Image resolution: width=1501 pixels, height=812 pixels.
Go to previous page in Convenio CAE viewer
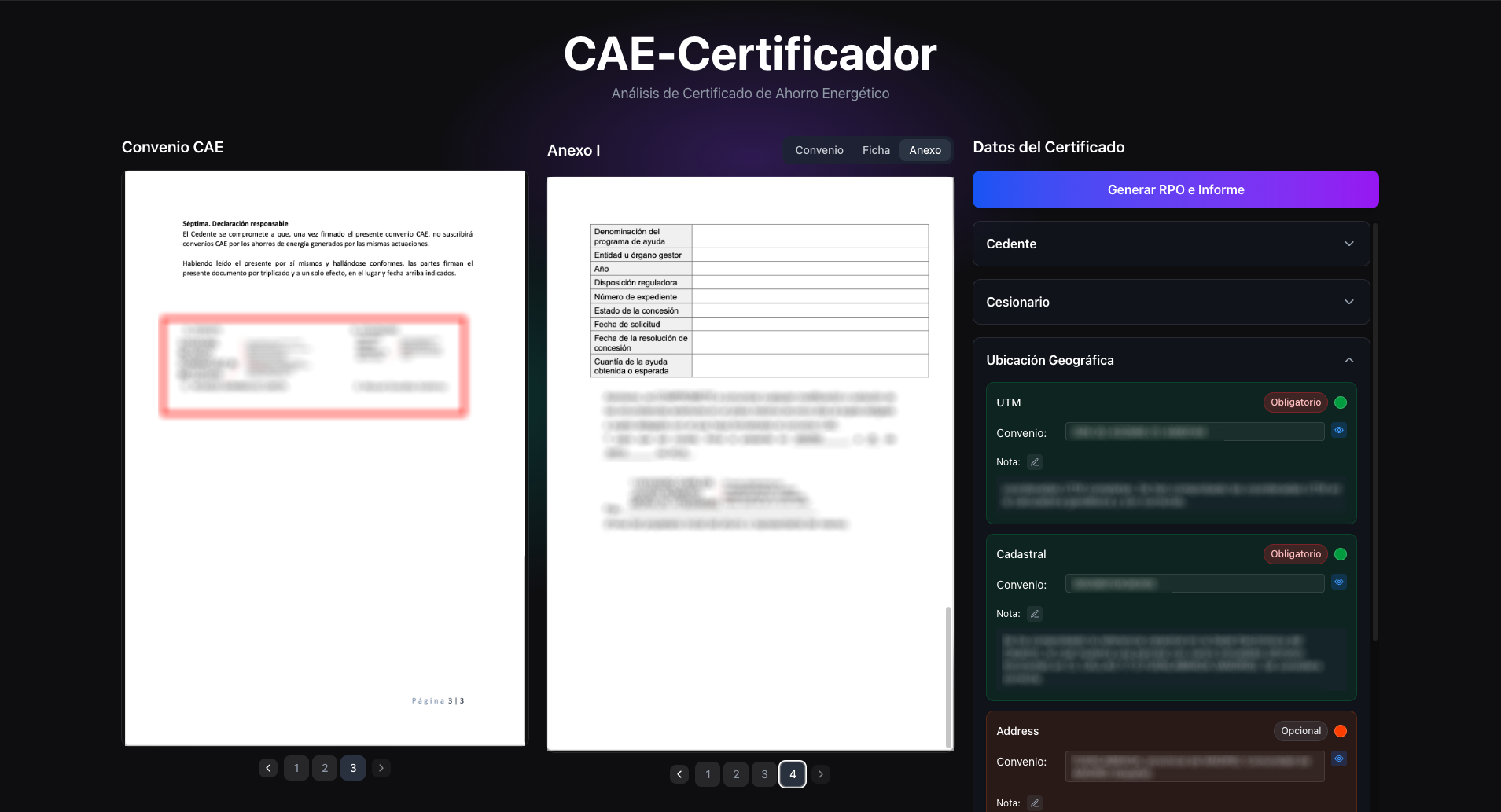point(267,767)
